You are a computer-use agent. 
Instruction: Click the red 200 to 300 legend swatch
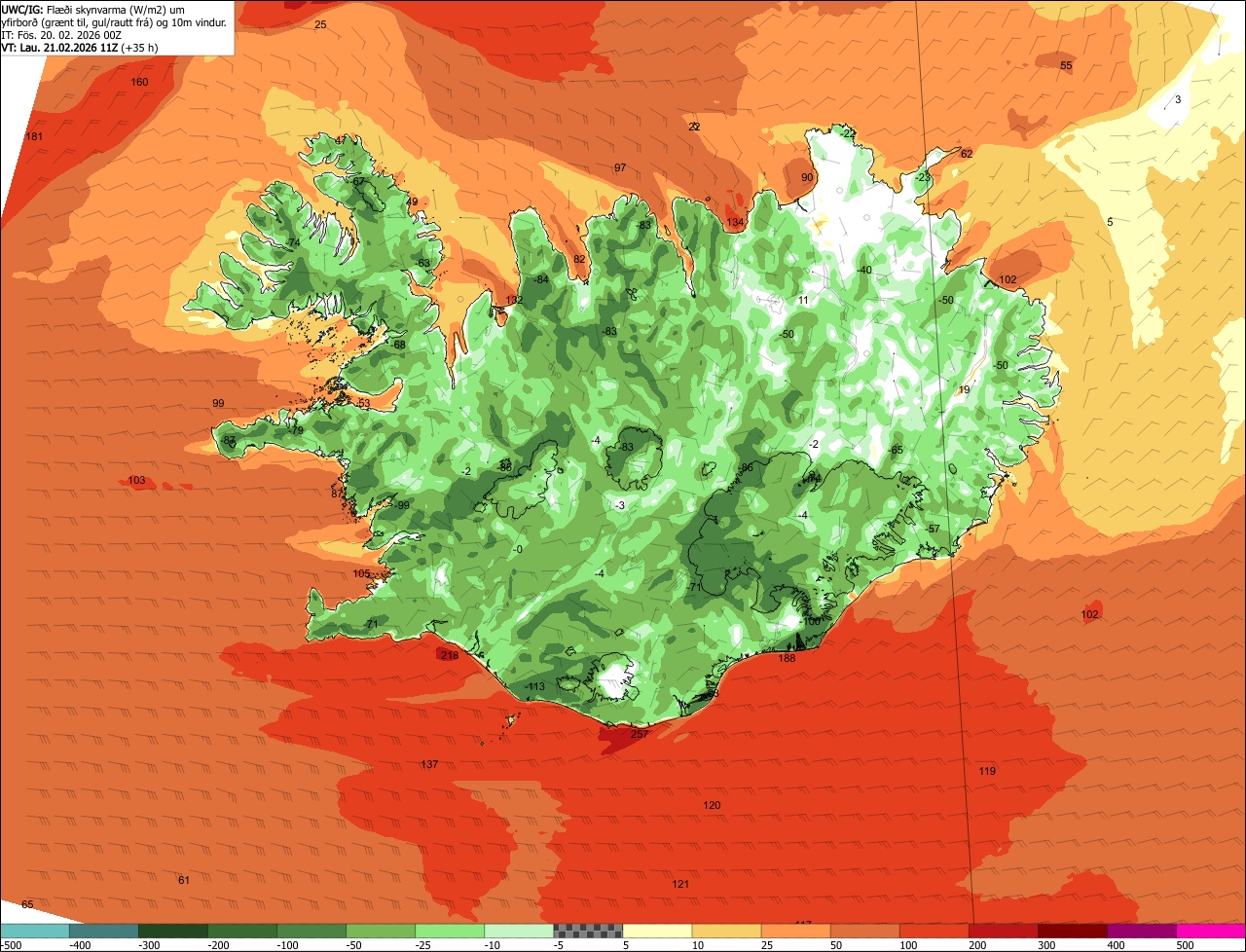tap(1003, 931)
